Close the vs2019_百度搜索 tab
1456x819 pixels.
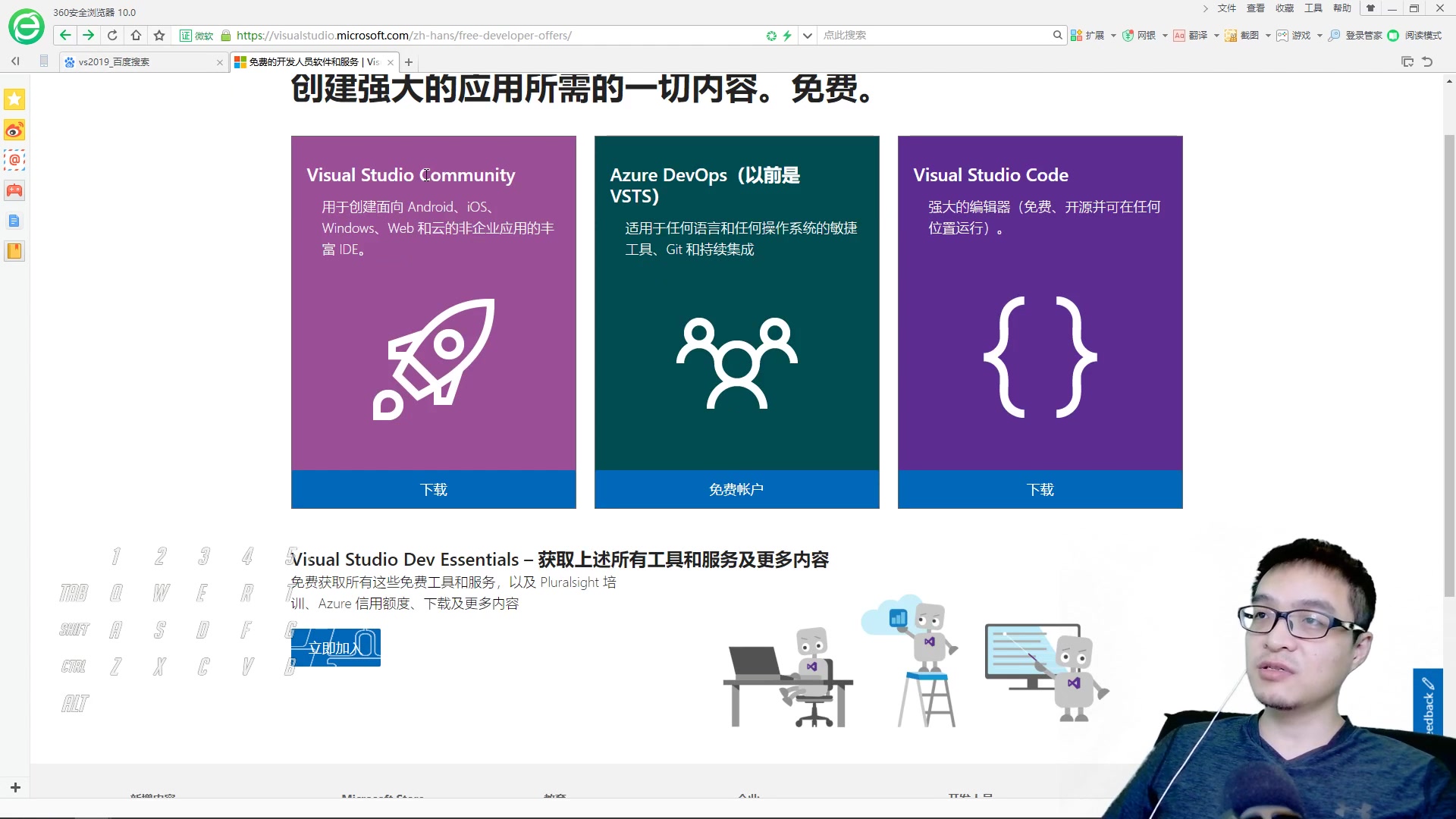[220, 62]
